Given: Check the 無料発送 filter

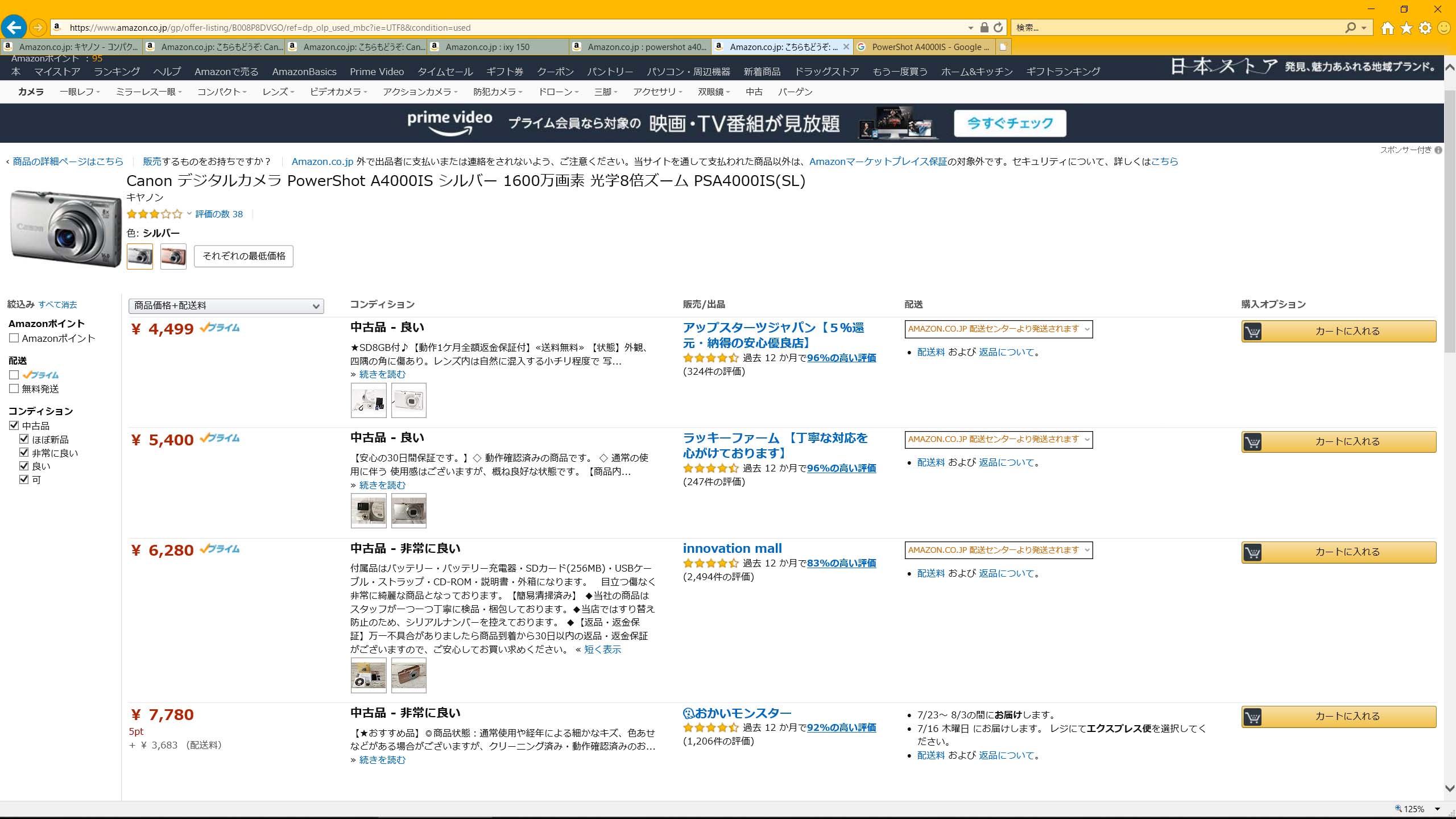Looking at the screenshot, I should pyautogui.click(x=14, y=388).
